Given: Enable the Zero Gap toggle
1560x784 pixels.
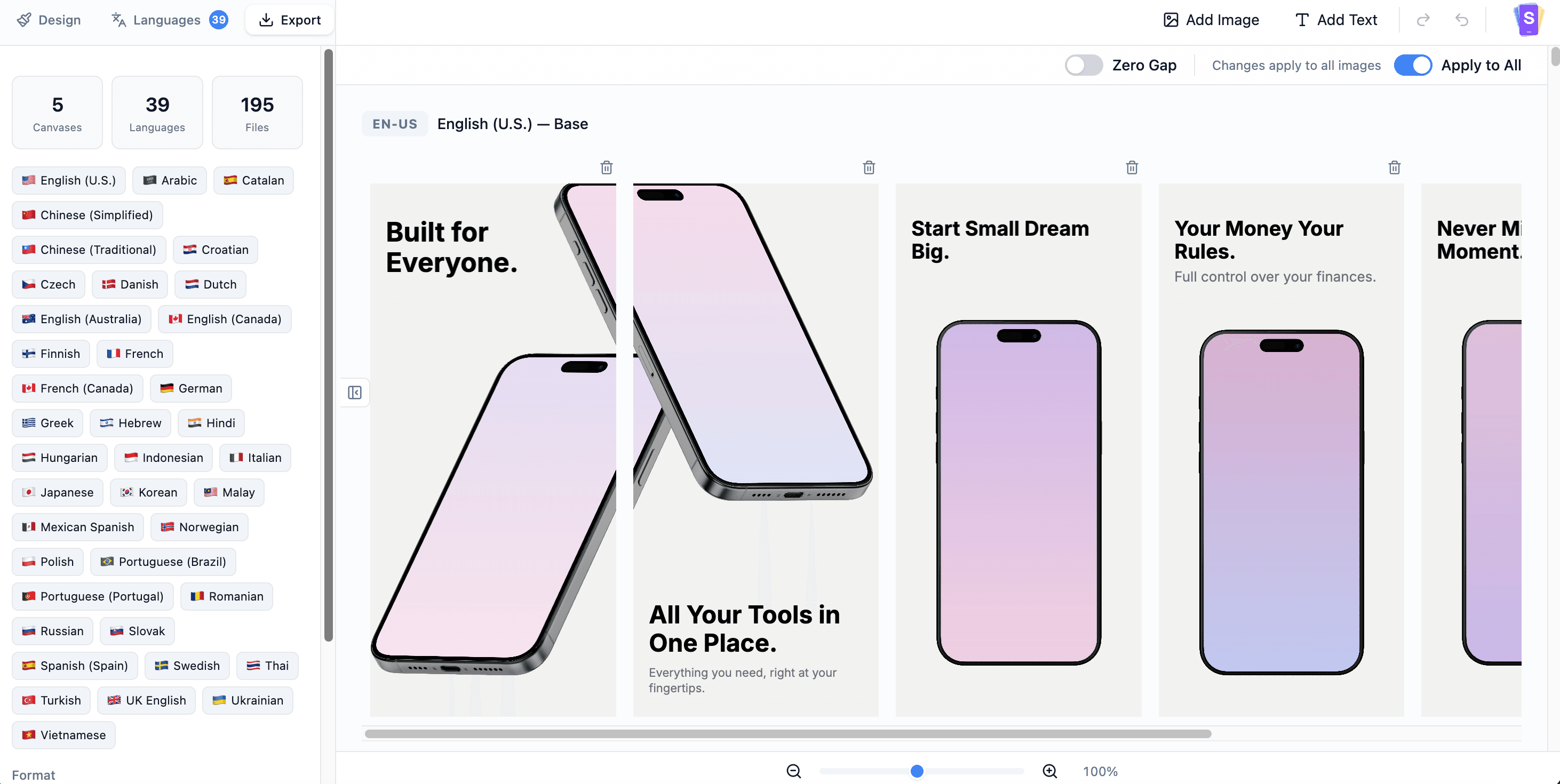Looking at the screenshot, I should (x=1084, y=66).
